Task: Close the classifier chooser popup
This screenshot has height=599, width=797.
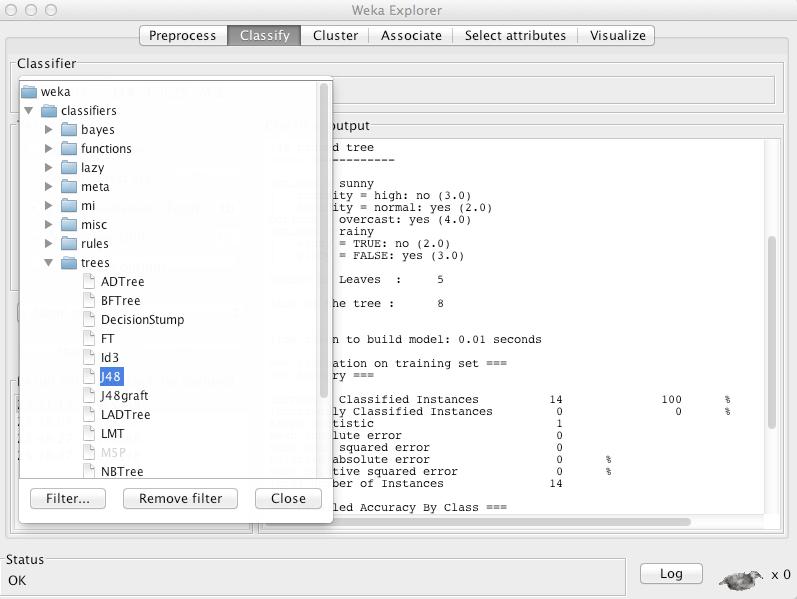Action: (288, 498)
